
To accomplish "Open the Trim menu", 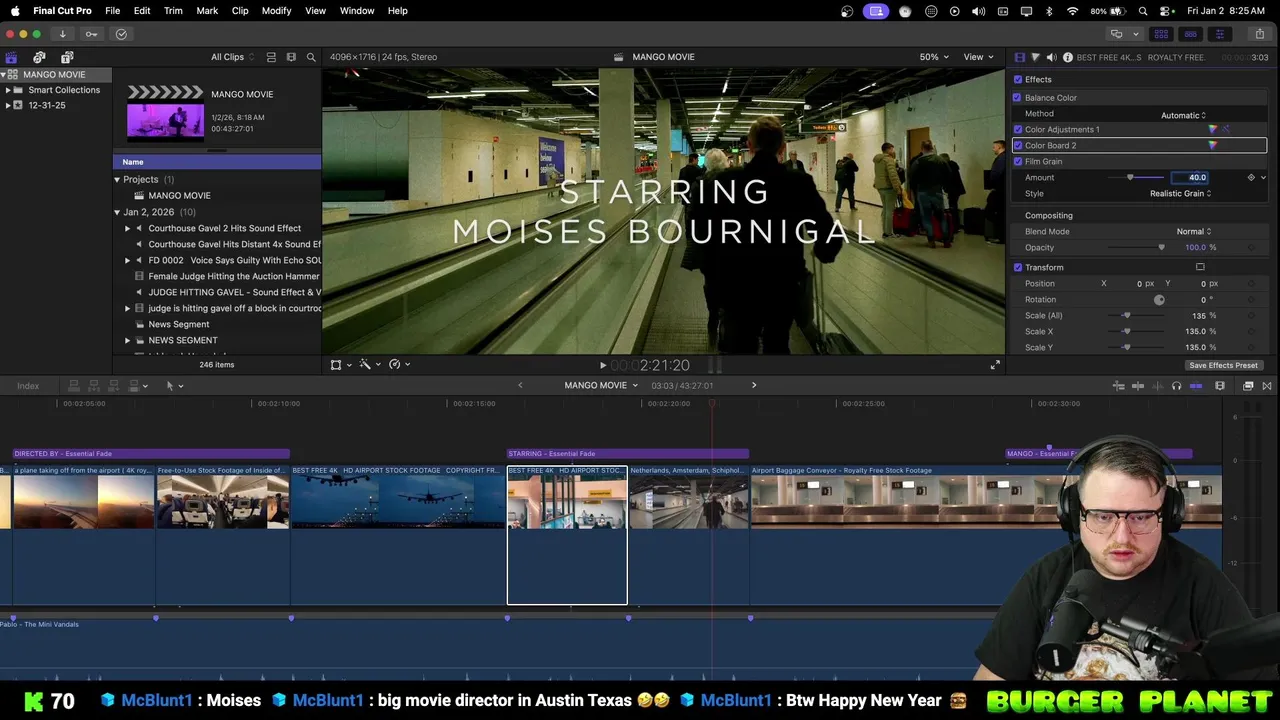I will (x=173, y=11).
